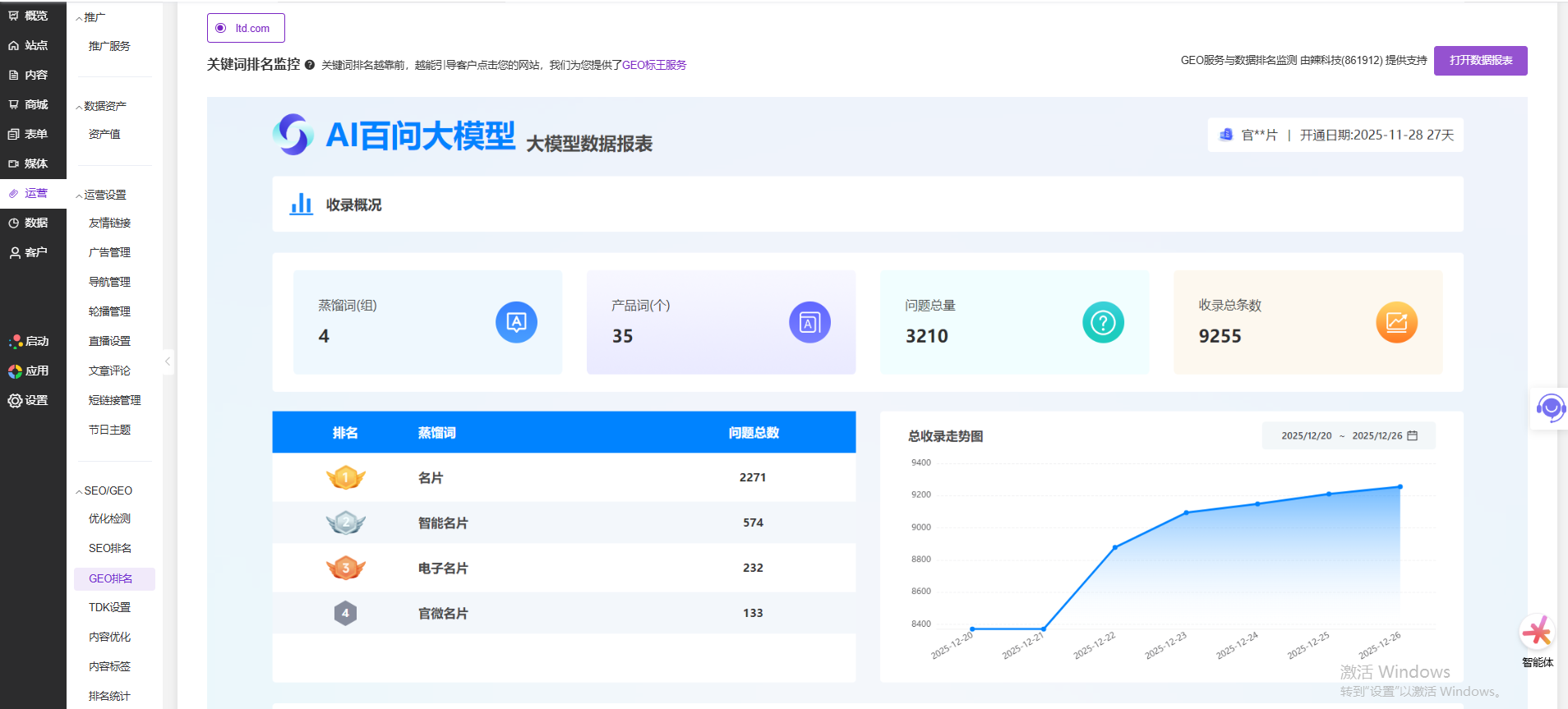1568x709 pixels.
Task: Click the 蒸馏词 blue card icon
Action: [516, 323]
